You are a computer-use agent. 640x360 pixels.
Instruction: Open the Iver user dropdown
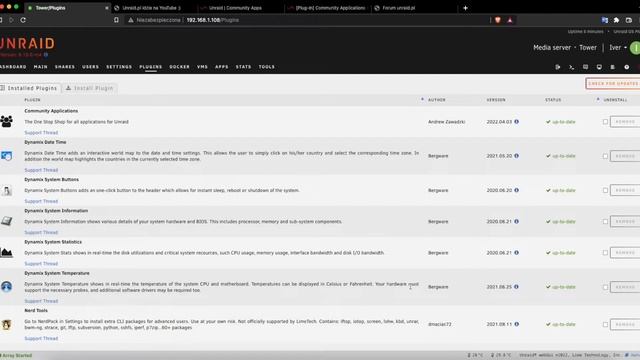click(618, 48)
